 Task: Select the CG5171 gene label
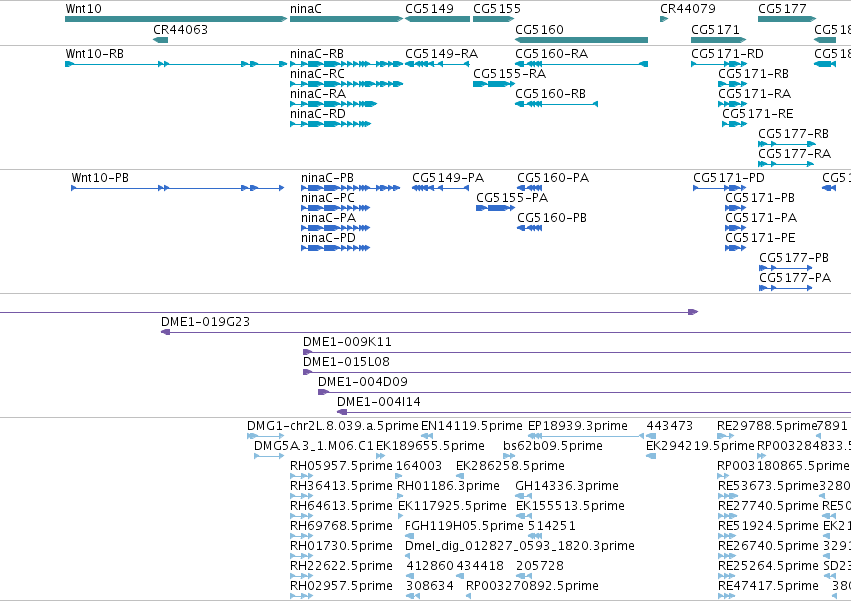(x=715, y=29)
